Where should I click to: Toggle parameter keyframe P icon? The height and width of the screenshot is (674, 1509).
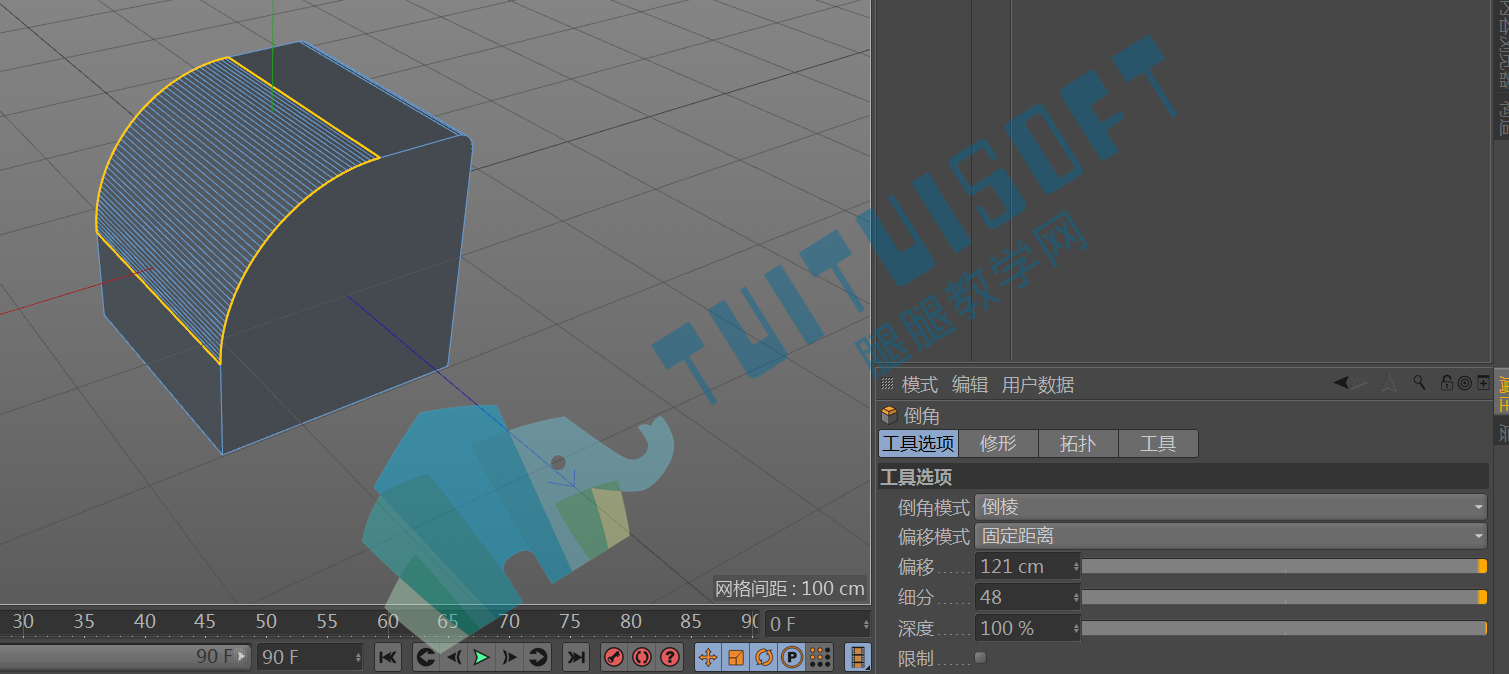792,657
